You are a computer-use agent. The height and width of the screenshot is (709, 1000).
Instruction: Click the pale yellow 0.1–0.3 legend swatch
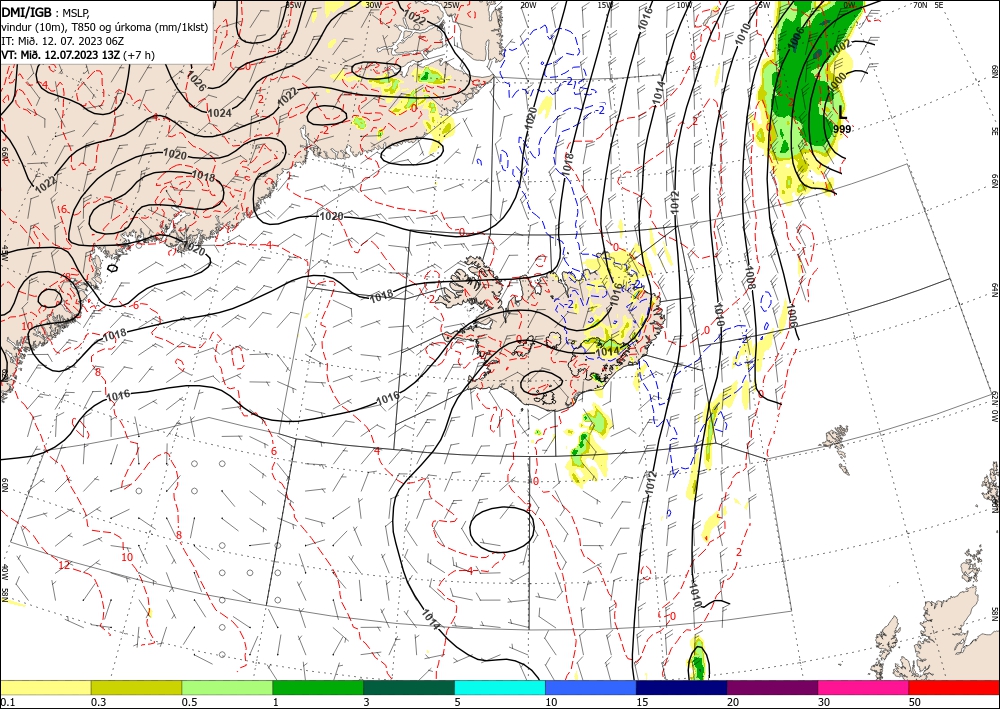45,687
